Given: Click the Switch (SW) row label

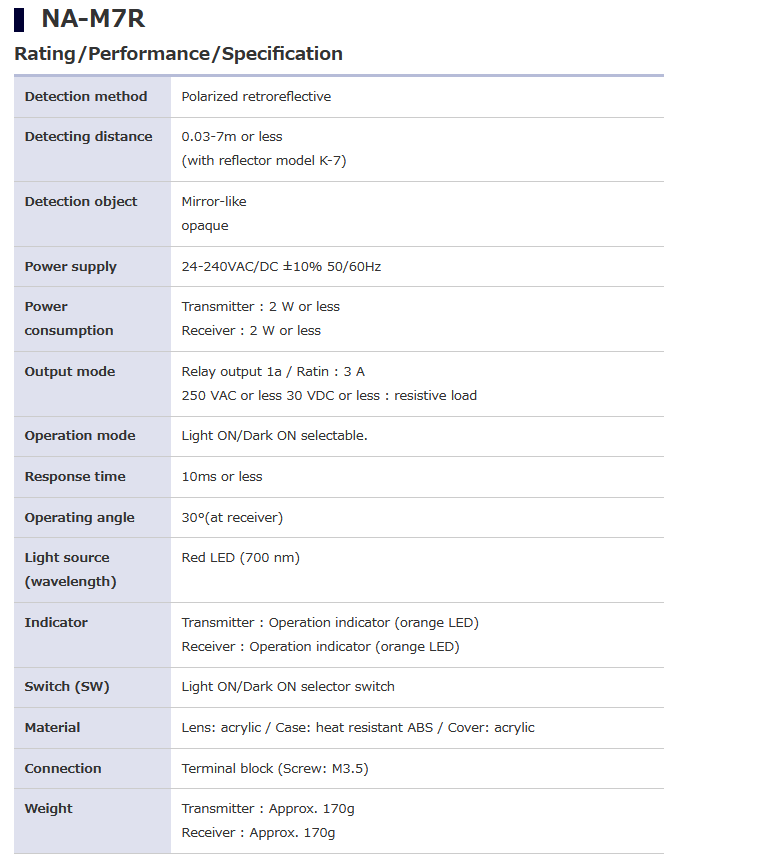Looking at the screenshot, I should point(67,687).
